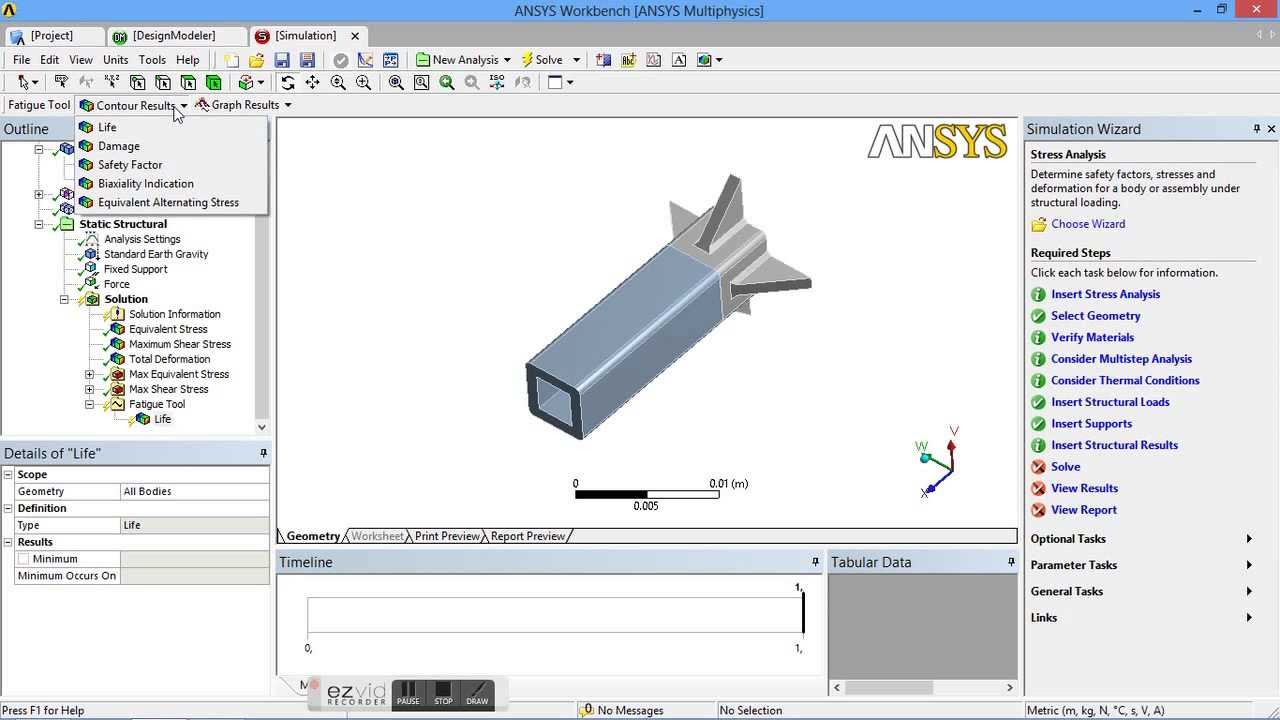Click the Insert Structural Loads link
Image resolution: width=1280 pixels, height=720 pixels.
click(x=1110, y=402)
